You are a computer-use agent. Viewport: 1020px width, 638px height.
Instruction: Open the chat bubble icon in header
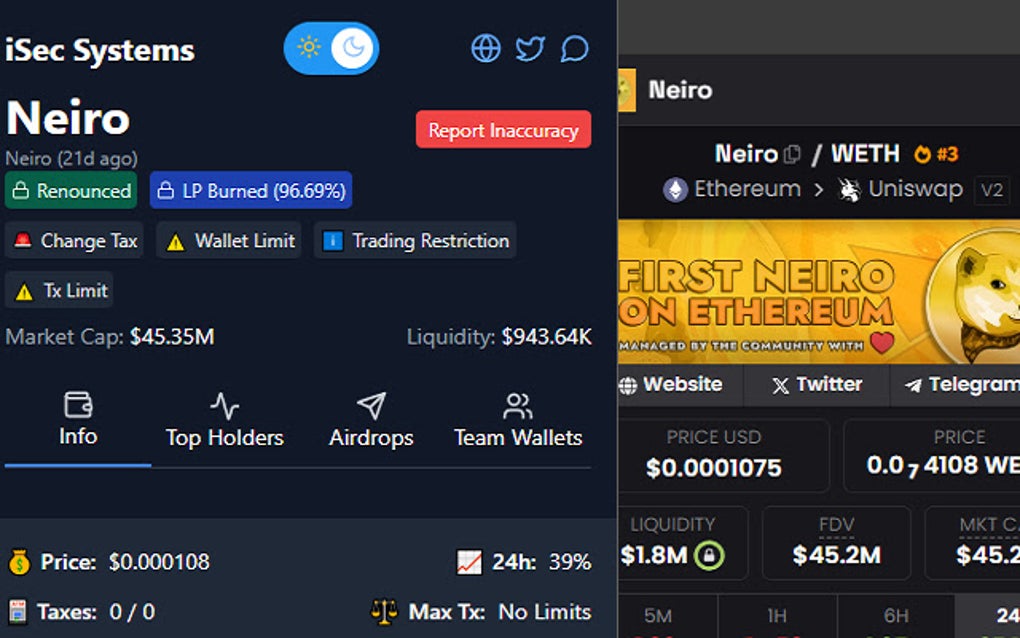[x=574, y=48]
